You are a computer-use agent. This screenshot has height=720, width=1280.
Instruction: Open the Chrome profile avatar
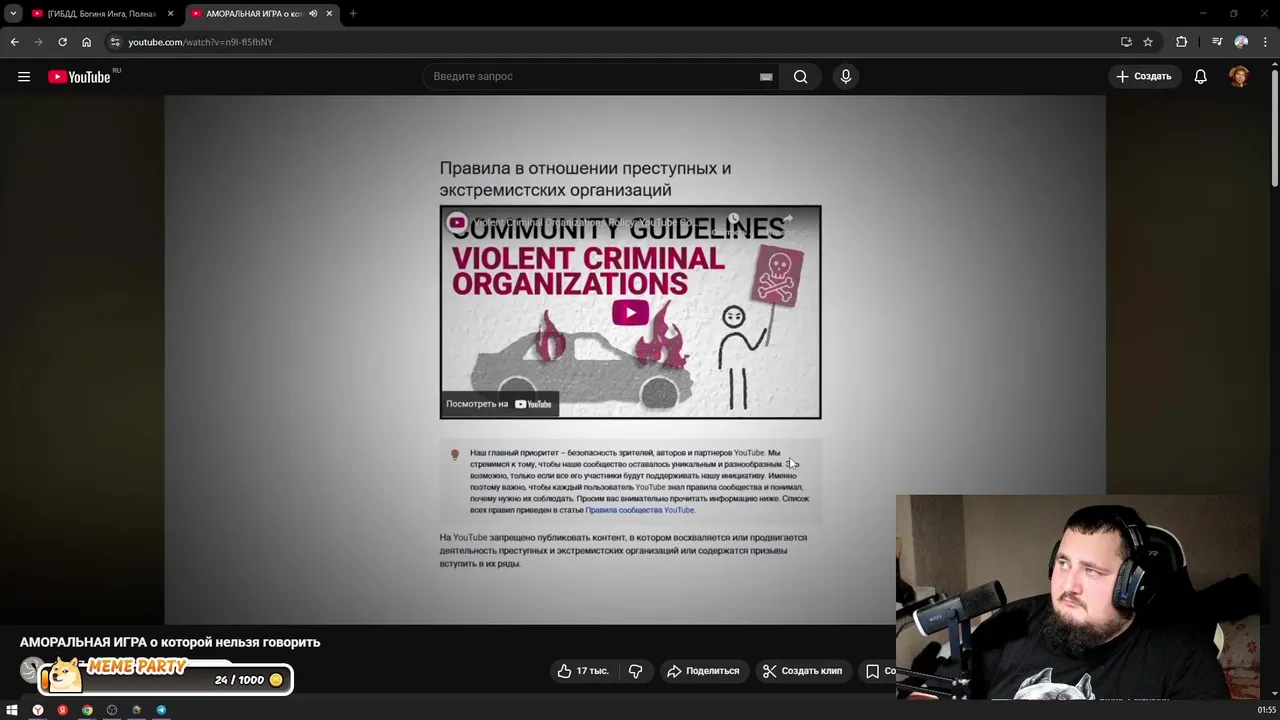1241,42
